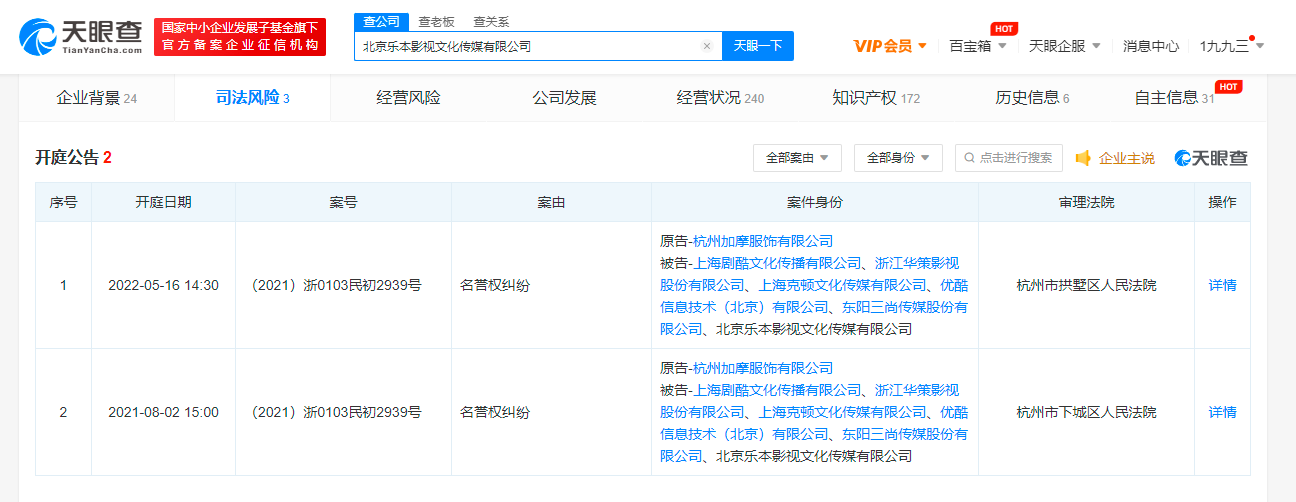Click the 操作 column header
The image size is (1296, 502).
pyautogui.click(x=1222, y=202)
